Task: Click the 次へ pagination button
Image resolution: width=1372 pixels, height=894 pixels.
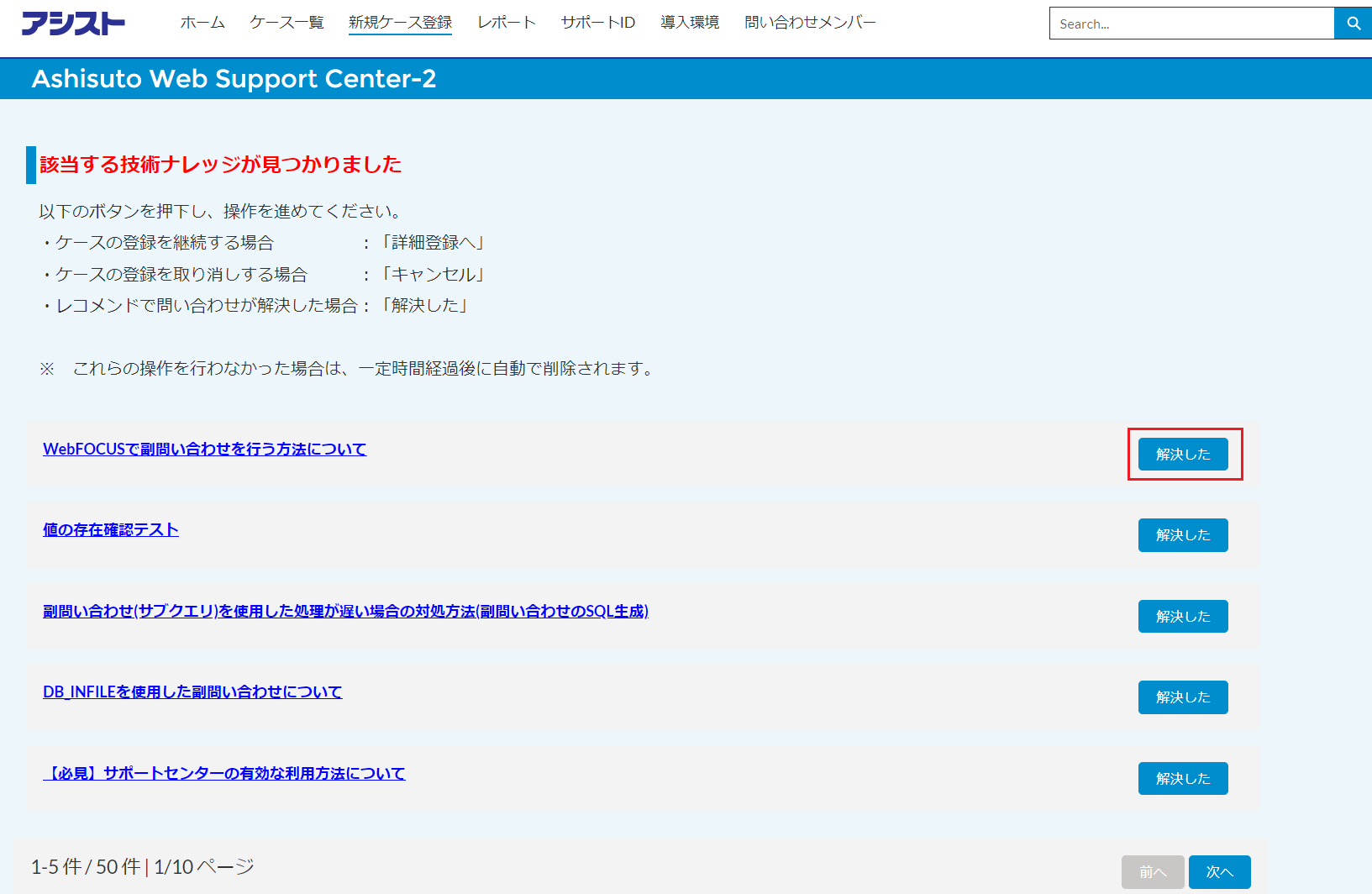Action: coord(1218,871)
